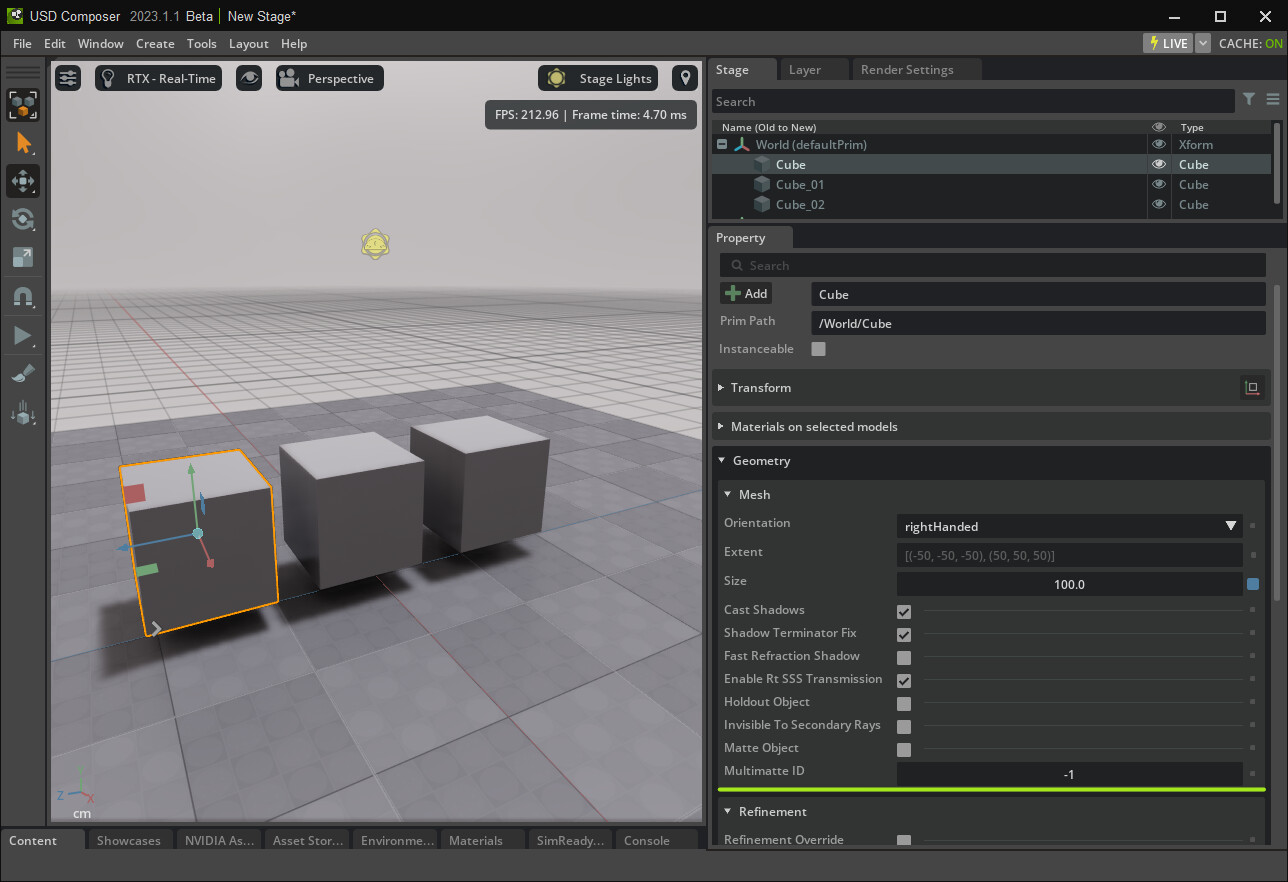This screenshot has height=882, width=1288.
Task: Activate the arrow Select tool
Action: pos(23,143)
